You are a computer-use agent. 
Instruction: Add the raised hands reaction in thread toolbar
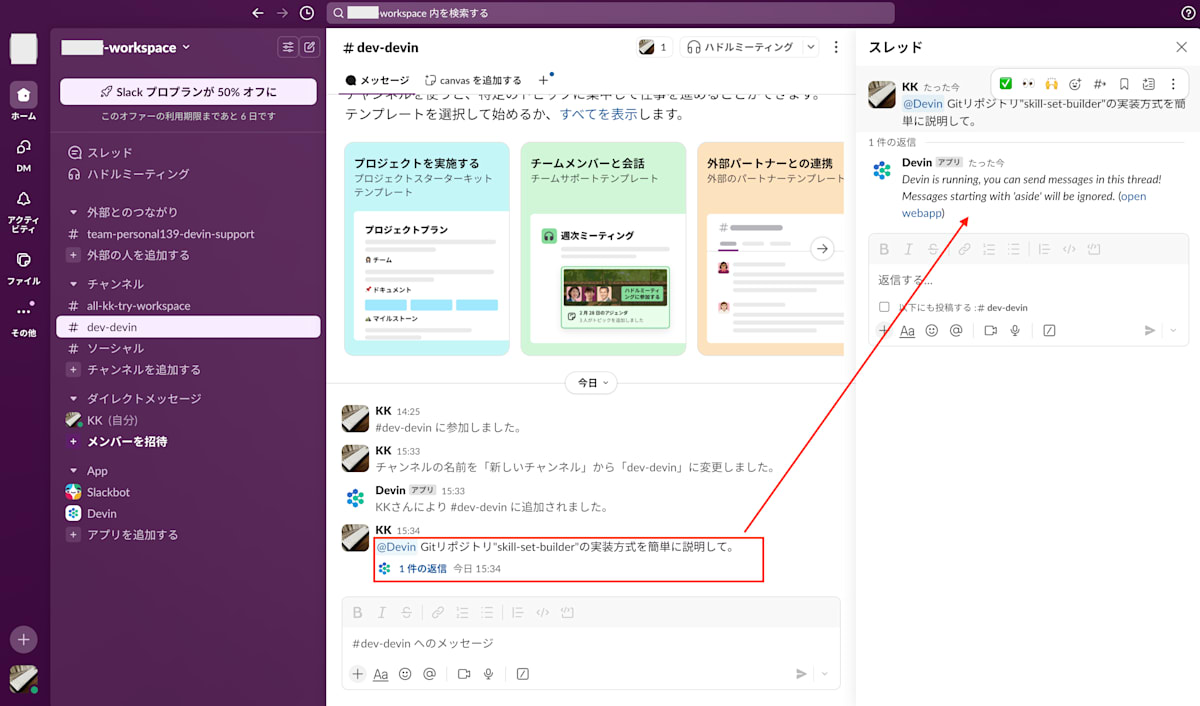pos(1052,83)
